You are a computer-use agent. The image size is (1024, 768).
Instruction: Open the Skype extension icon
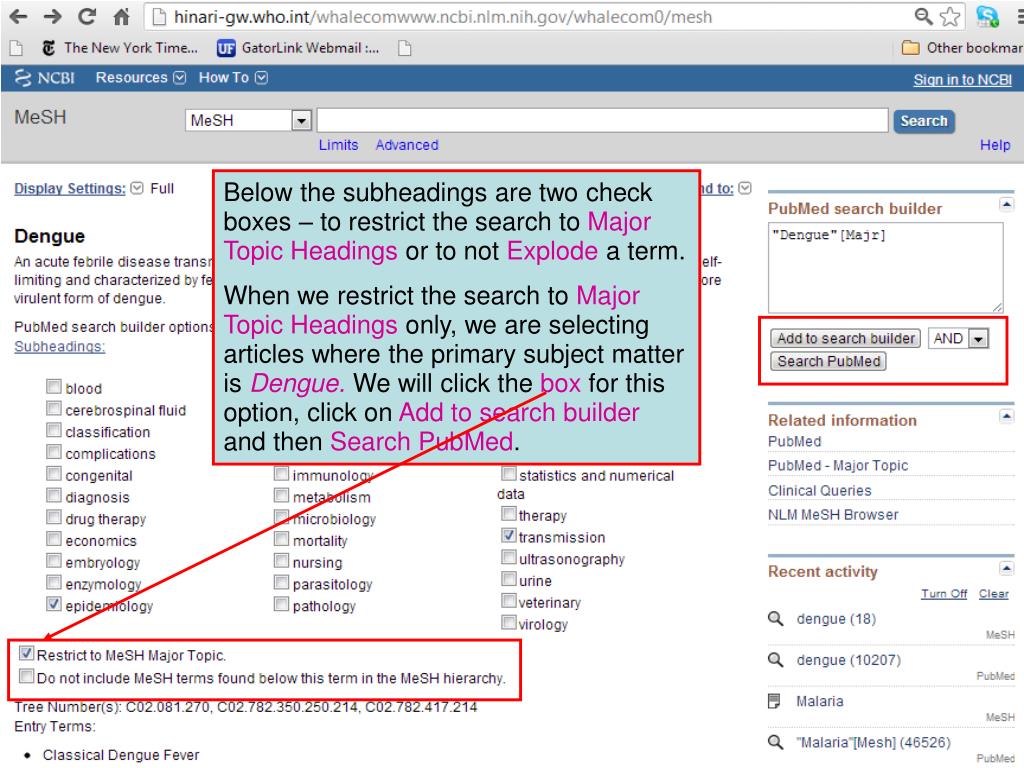tap(987, 16)
